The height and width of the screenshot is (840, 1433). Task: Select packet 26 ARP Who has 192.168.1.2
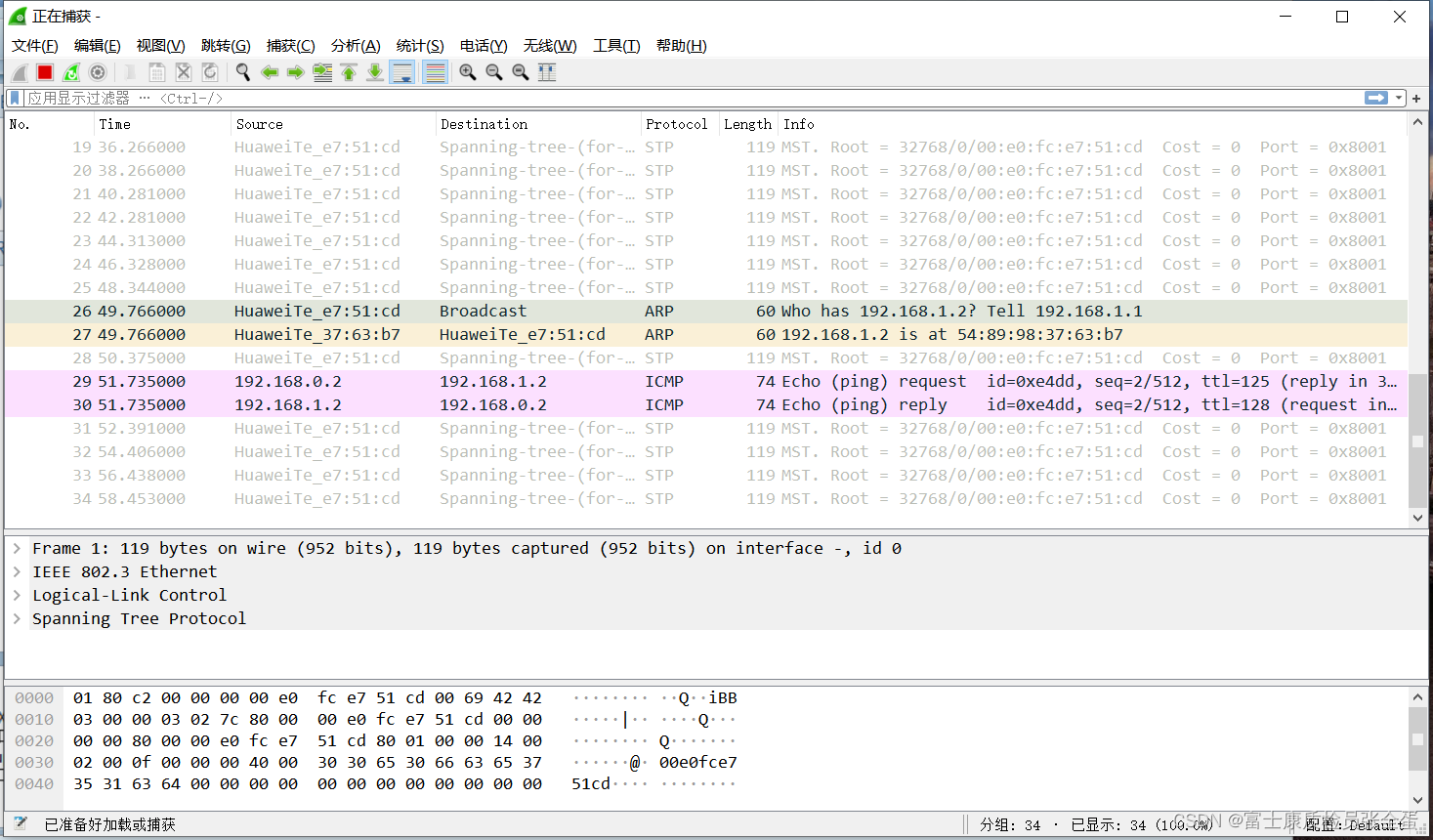(706, 311)
